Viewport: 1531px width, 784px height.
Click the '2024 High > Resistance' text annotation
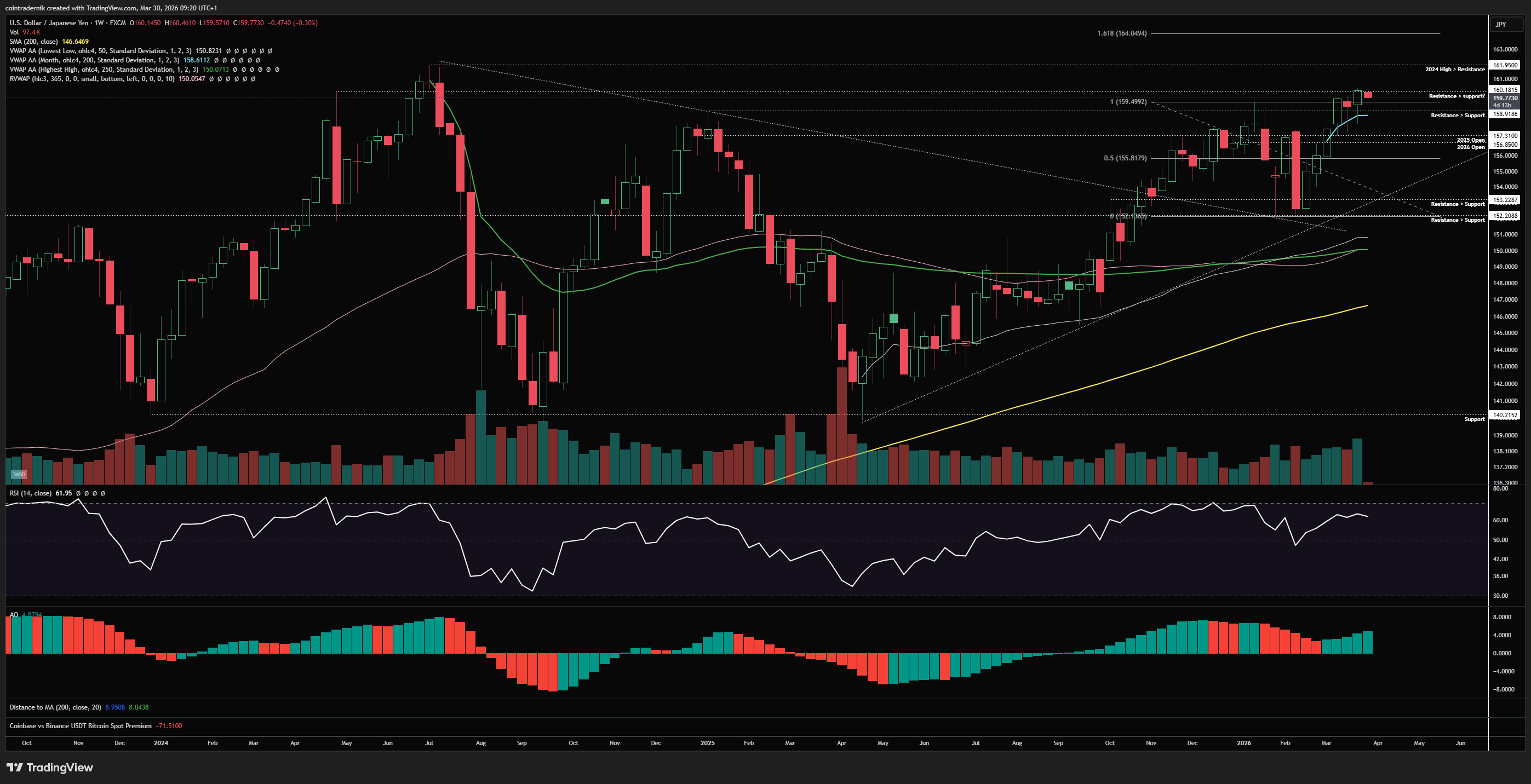click(x=1454, y=70)
